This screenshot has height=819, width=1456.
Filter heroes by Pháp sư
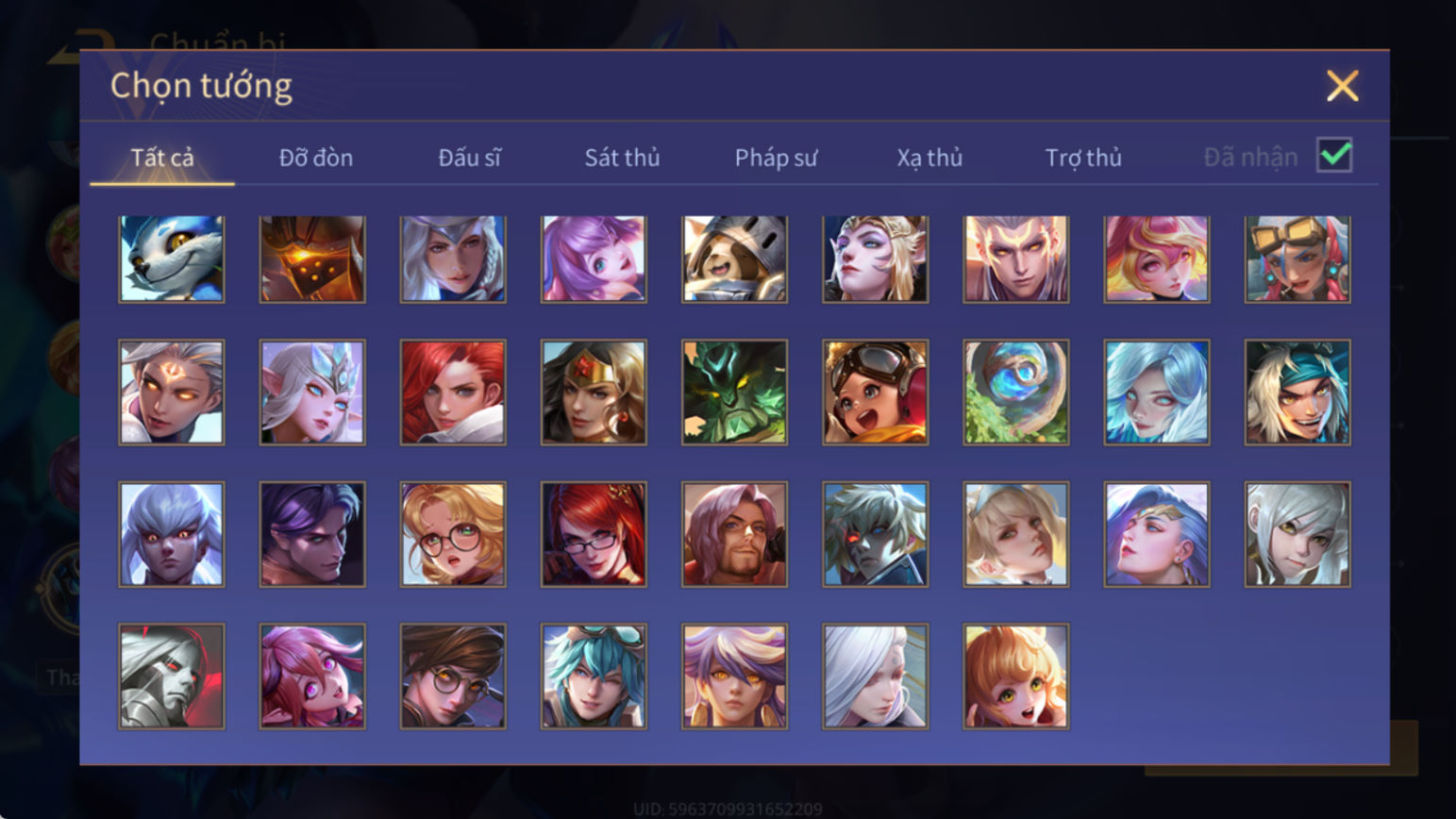776,158
